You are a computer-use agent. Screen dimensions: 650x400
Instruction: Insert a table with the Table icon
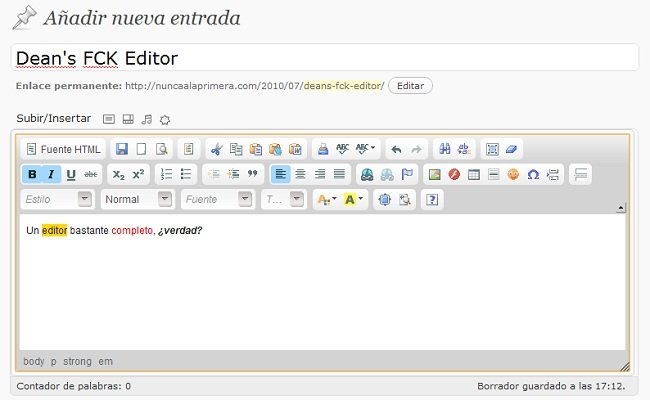(474, 175)
